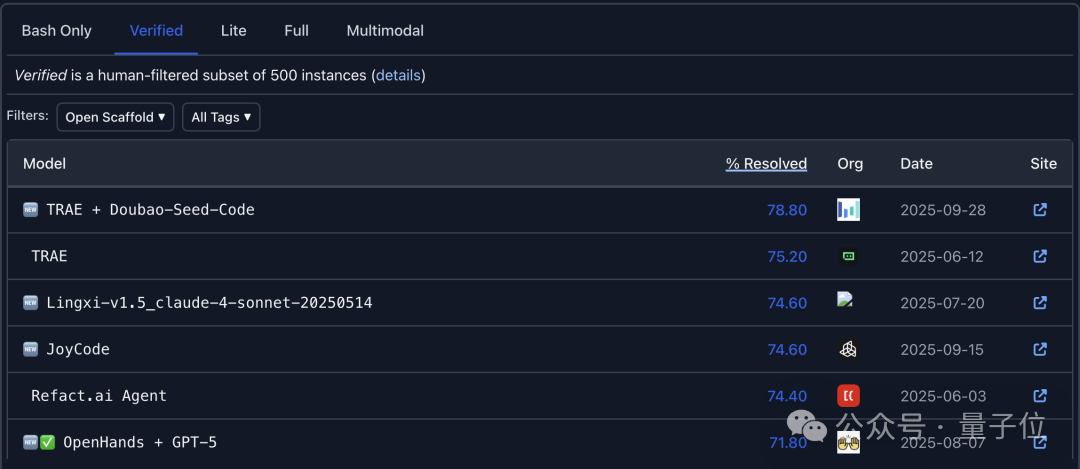Open the Full leaderboard tab
Viewport: 1080px width, 469px height.
tap(296, 31)
